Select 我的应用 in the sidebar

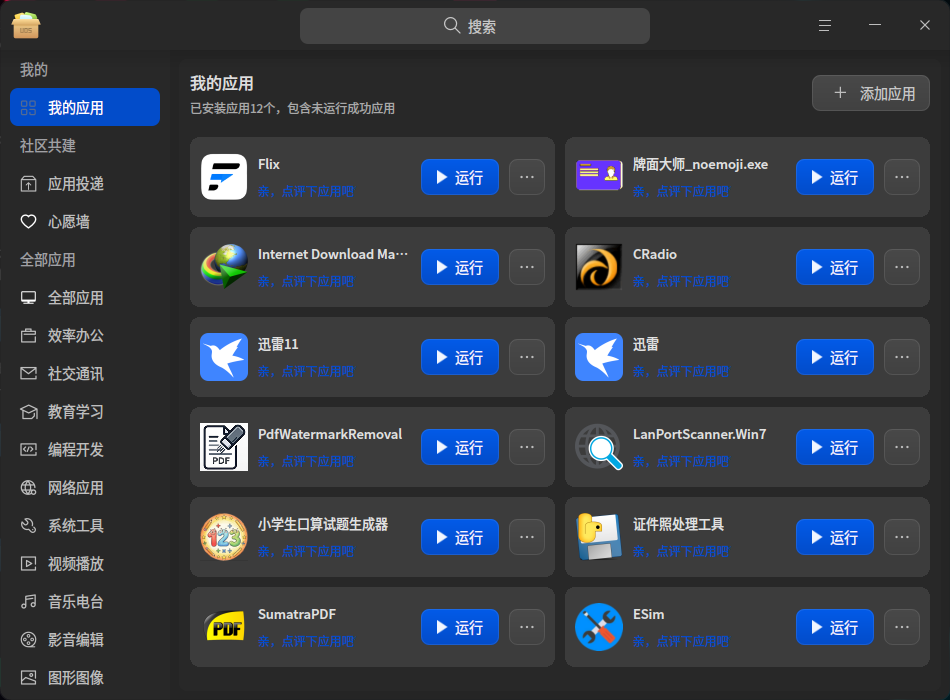[85, 107]
